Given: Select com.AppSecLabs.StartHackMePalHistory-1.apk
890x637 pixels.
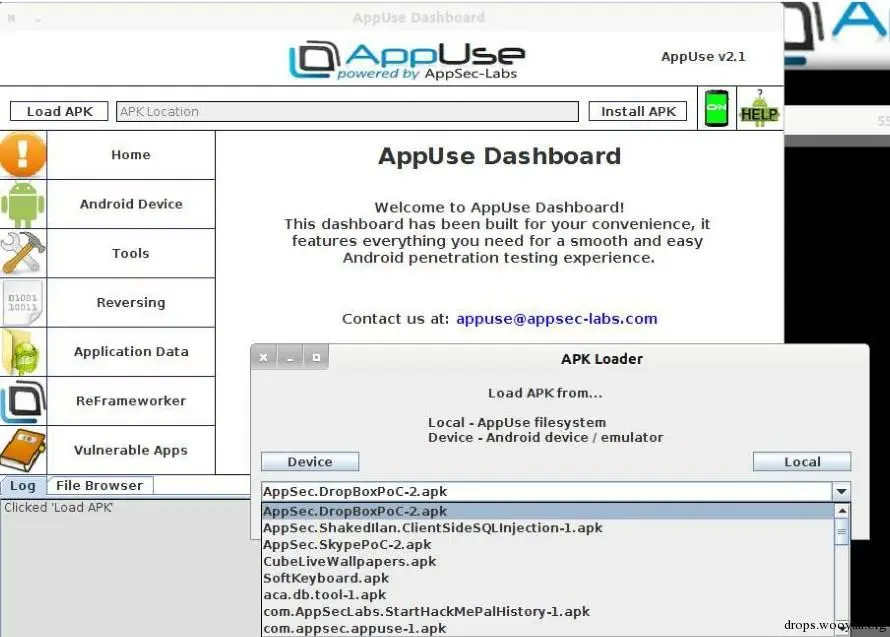Looking at the screenshot, I should [x=548, y=612].
